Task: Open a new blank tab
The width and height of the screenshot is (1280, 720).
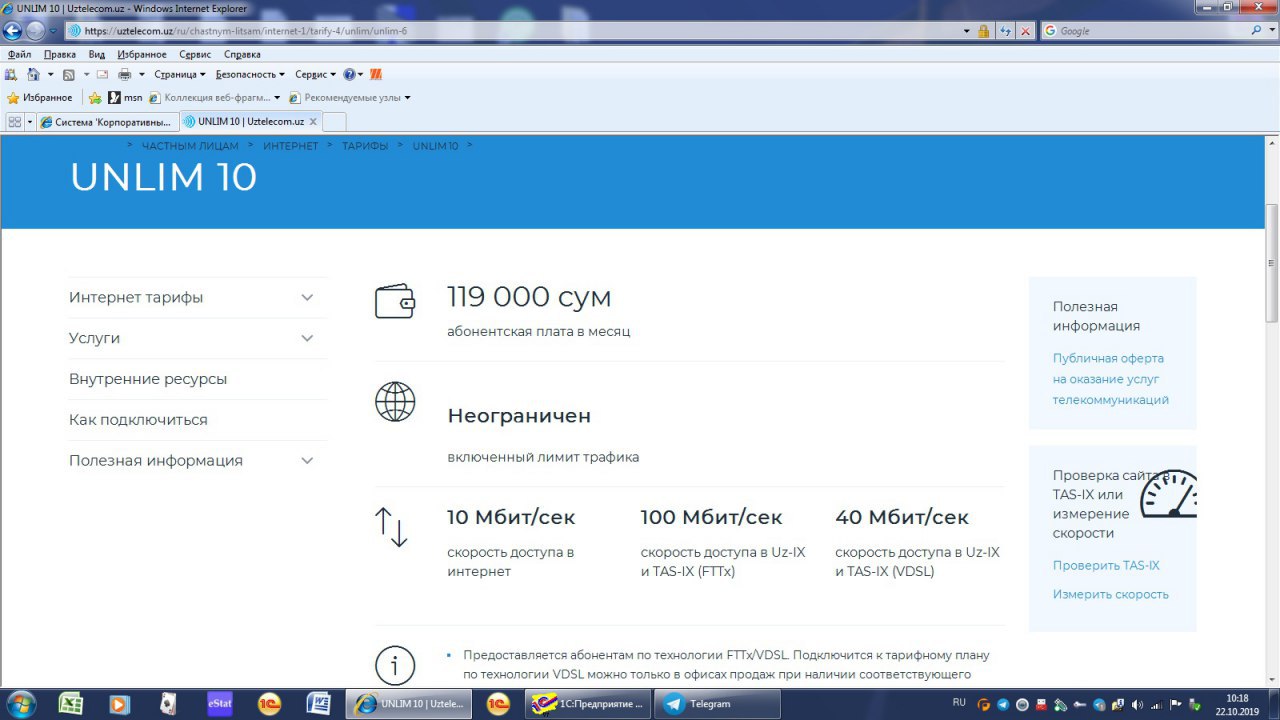Action: (334, 122)
